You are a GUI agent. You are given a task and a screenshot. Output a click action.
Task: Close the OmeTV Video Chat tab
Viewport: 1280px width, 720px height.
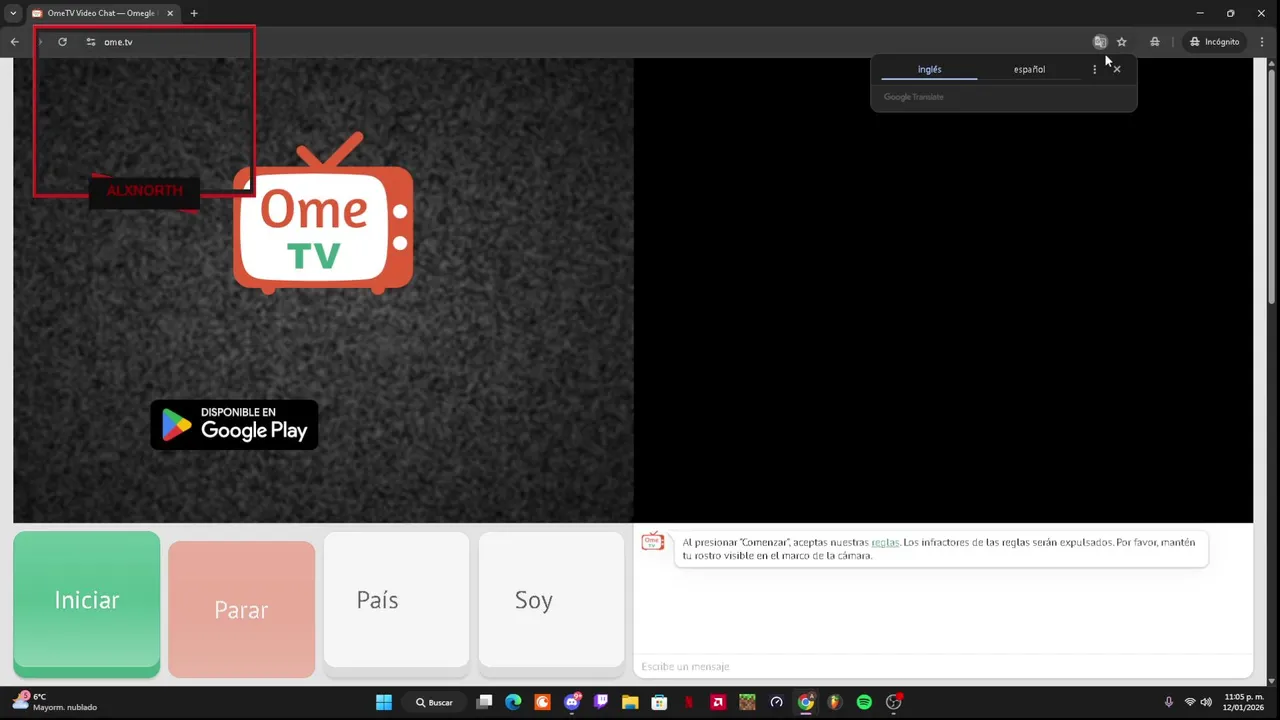click(x=170, y=13)
